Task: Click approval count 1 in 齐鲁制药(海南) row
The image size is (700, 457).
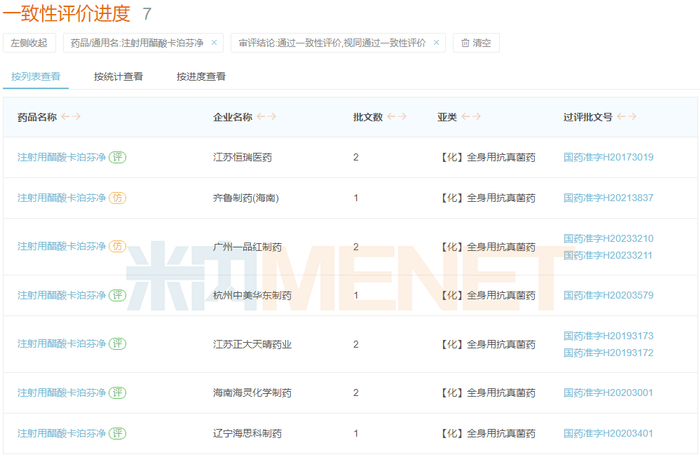Action: pos(356,198)
